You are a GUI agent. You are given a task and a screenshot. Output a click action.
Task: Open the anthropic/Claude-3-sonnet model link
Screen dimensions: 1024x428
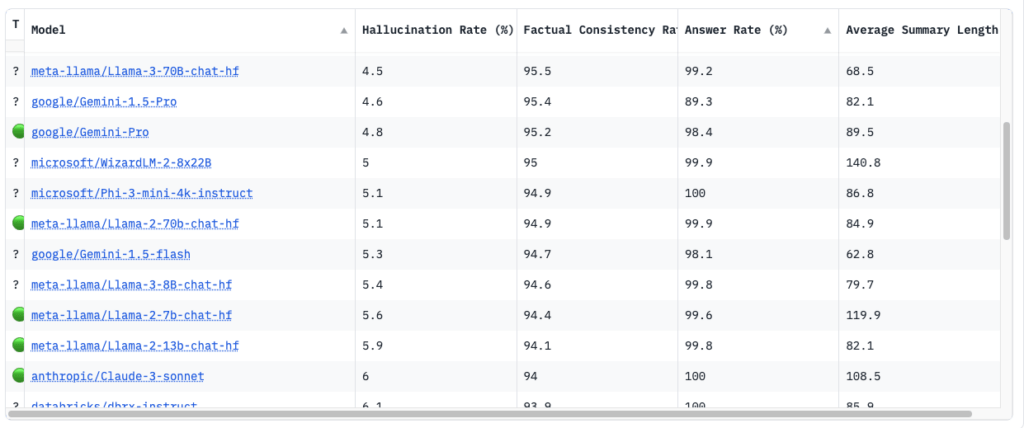(x=117, y=376)
